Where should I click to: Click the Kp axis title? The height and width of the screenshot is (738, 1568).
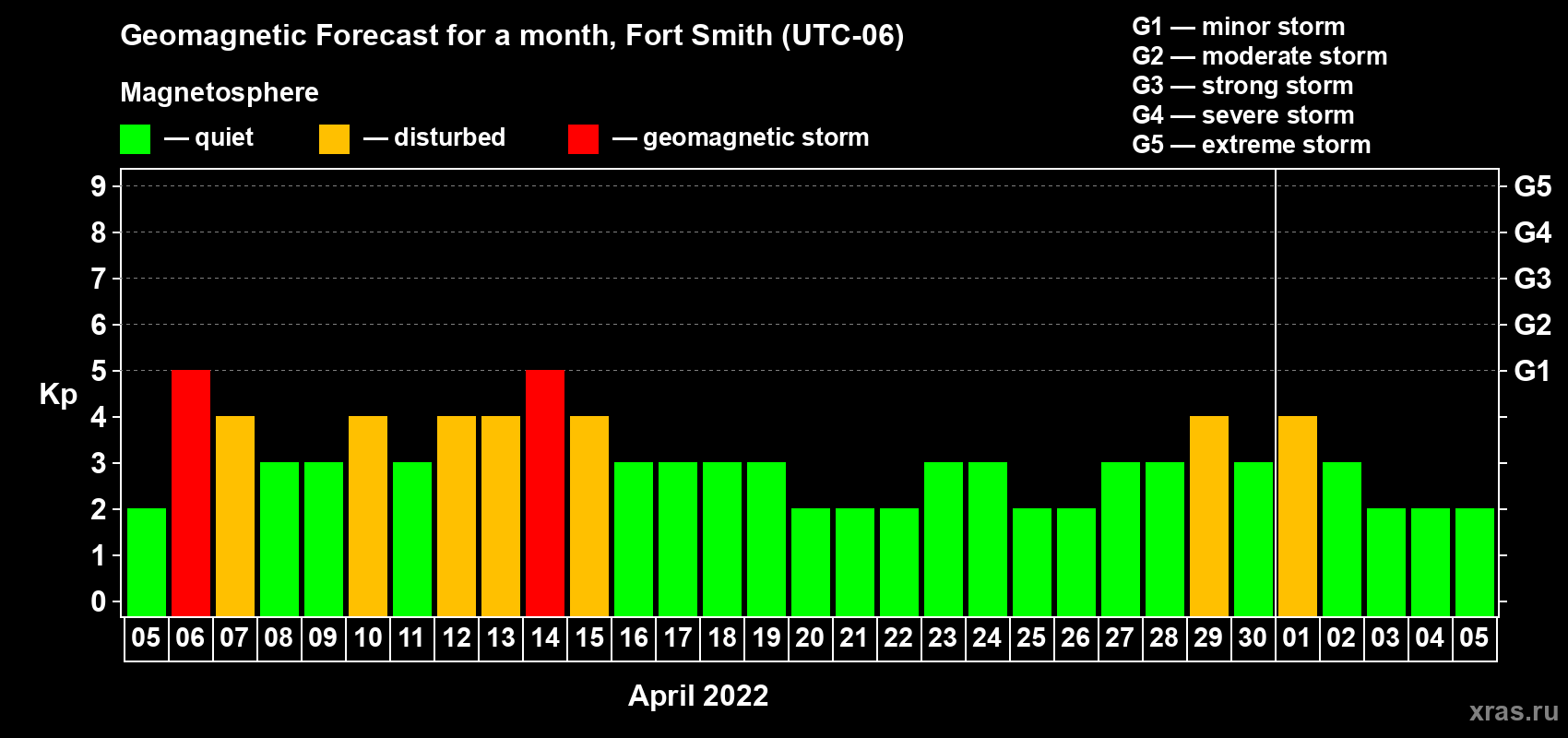tap(58, 394)
